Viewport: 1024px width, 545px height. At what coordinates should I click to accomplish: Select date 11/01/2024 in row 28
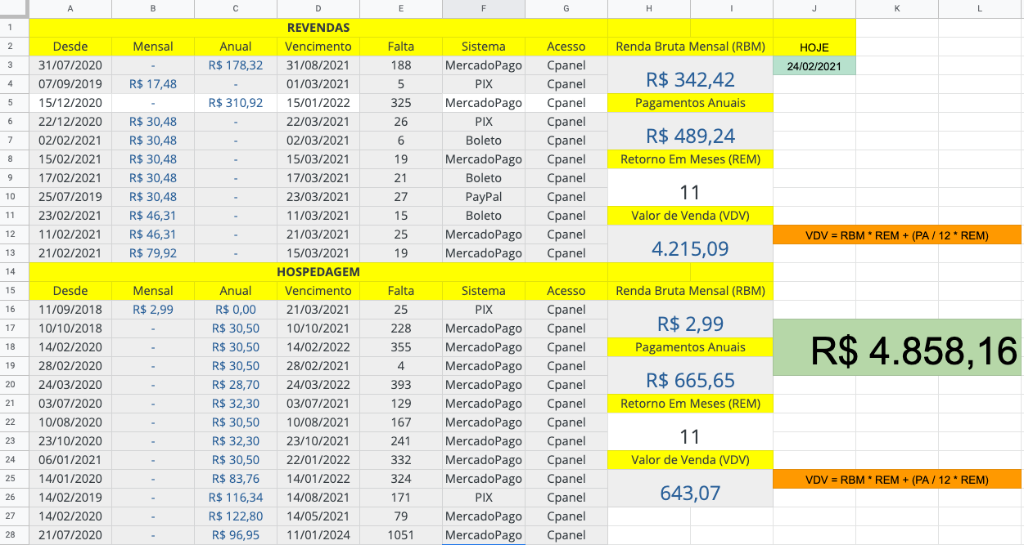click(318, 535)
